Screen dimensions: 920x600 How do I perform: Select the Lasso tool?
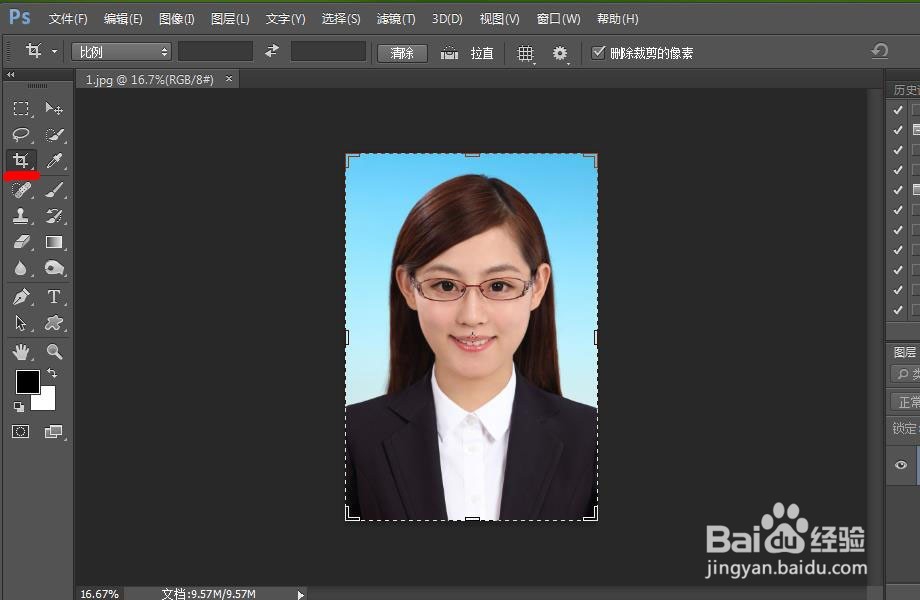20,135
